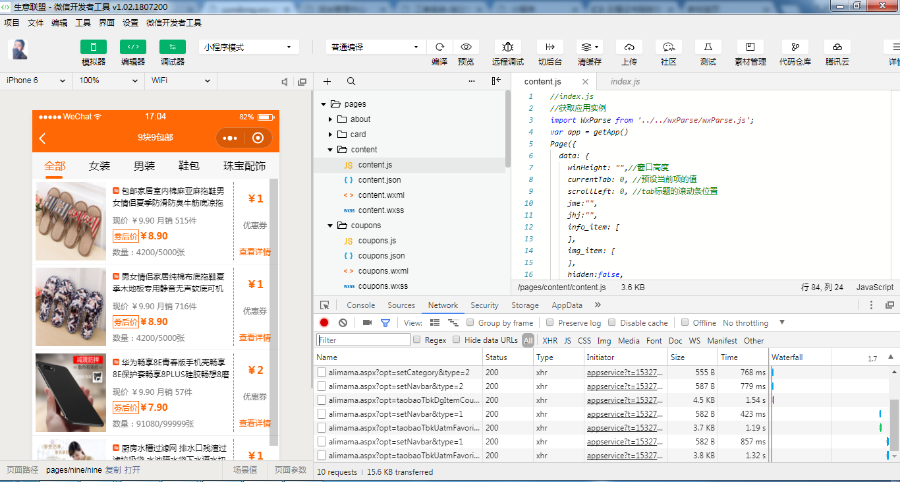This screenshot has height=482, width=900.
Task: Click the red record network log button
Action: coord(324,323)
